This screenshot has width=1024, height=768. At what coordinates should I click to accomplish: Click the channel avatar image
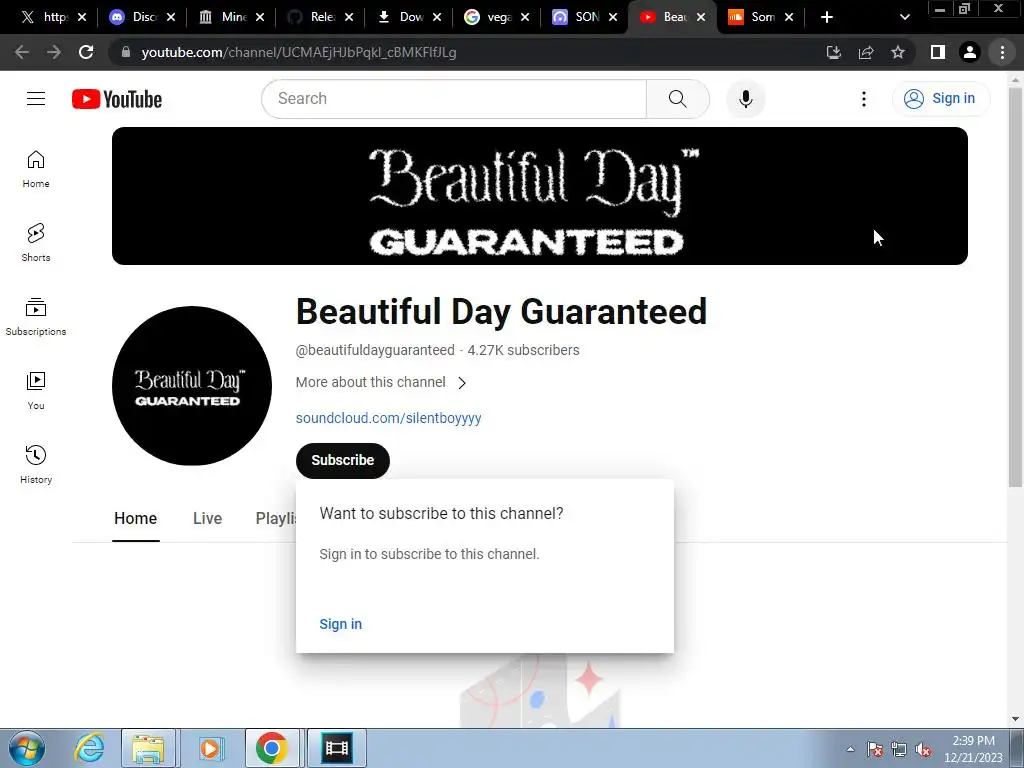191,386
